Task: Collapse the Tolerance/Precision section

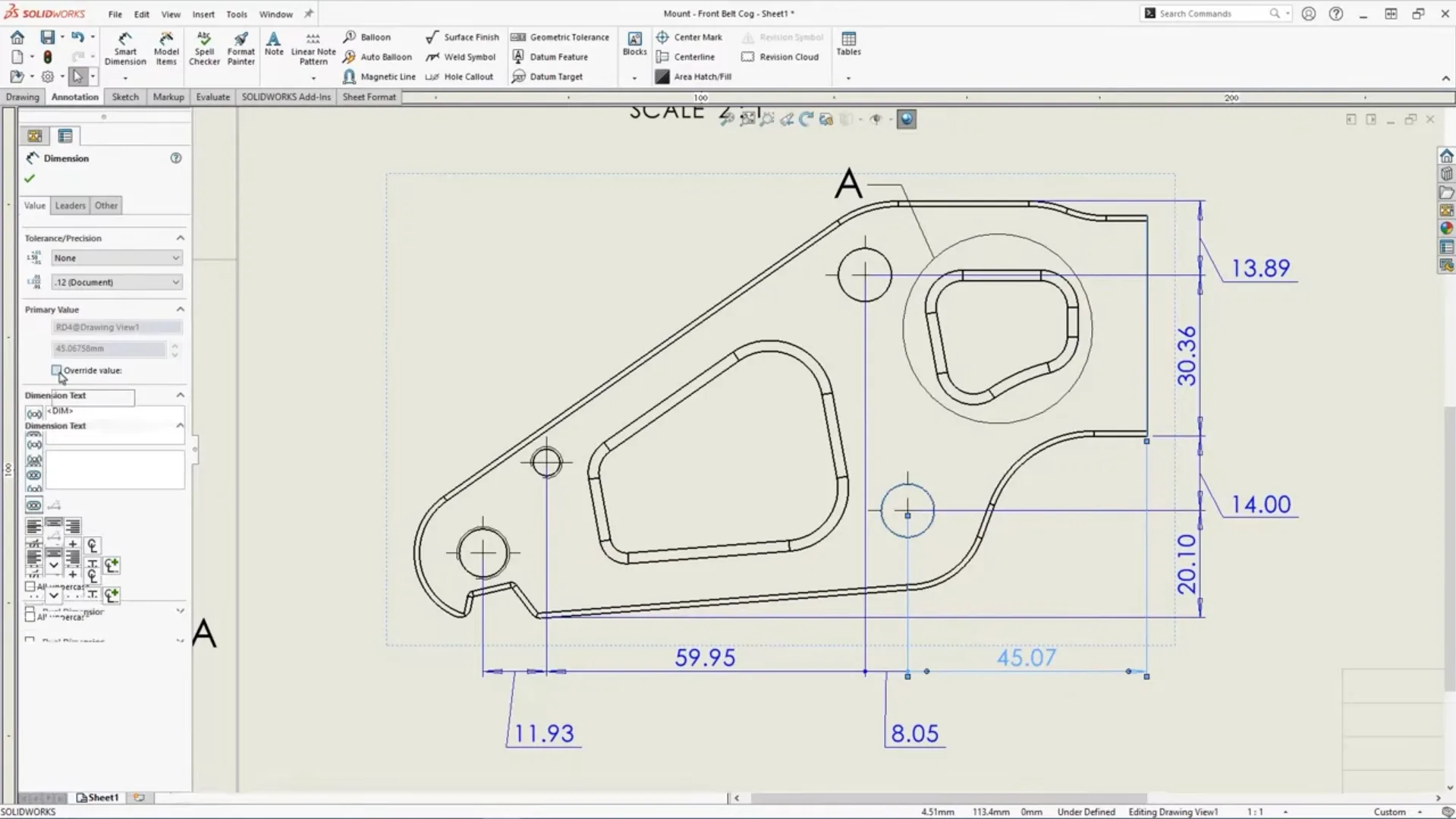Action: pyautogui.click(x=181, y=238)
